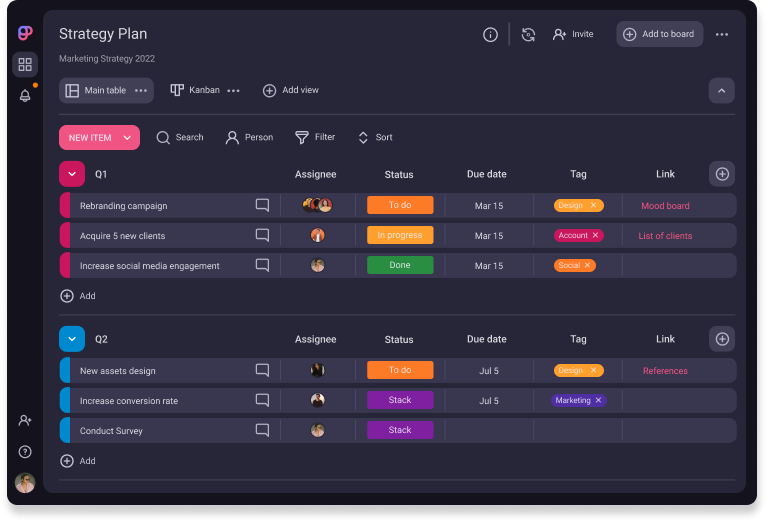Open comments for Conduct Survey
This screenshot has width=768, height=523.
(262, 431)
